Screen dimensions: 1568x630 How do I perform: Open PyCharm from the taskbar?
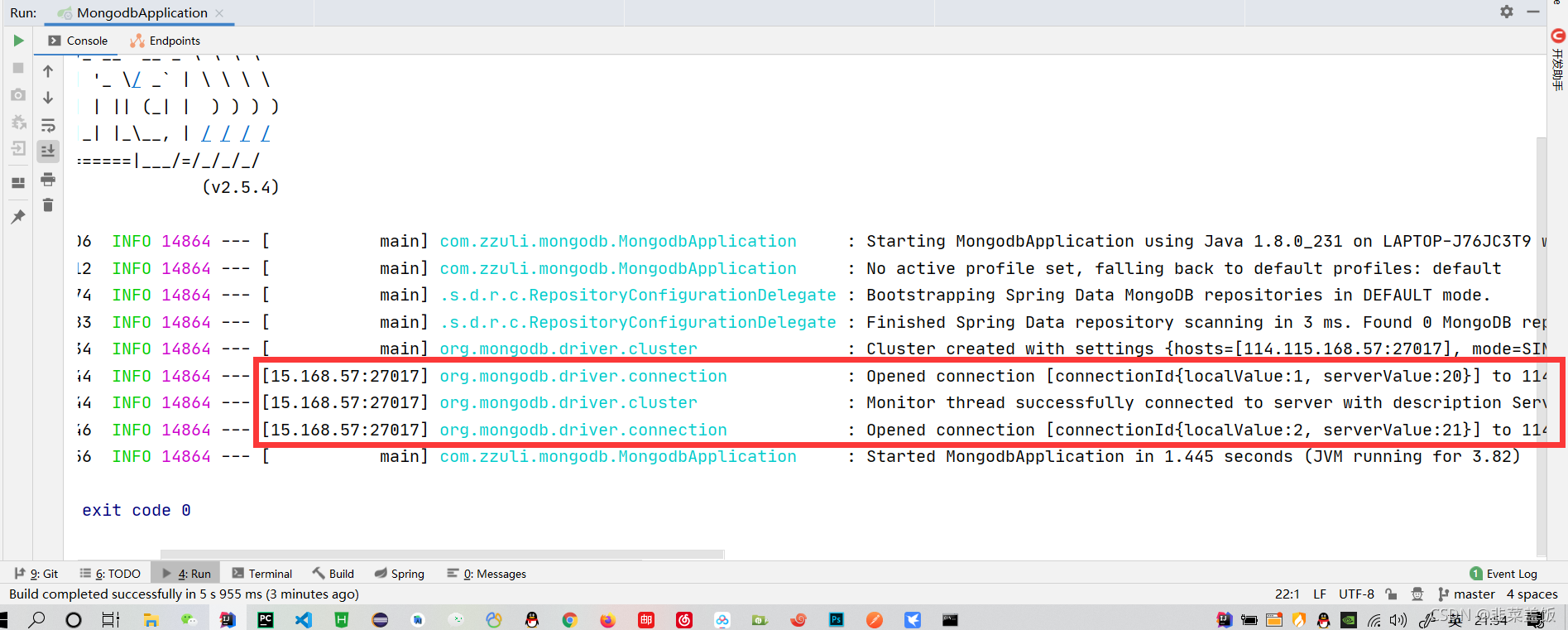(266, 619)
